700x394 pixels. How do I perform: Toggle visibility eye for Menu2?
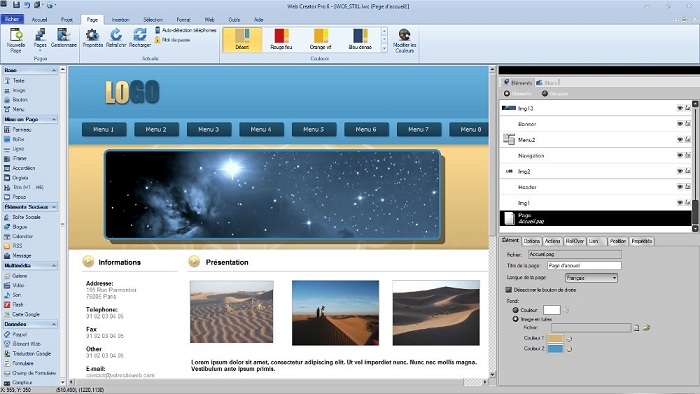point(680,140)
